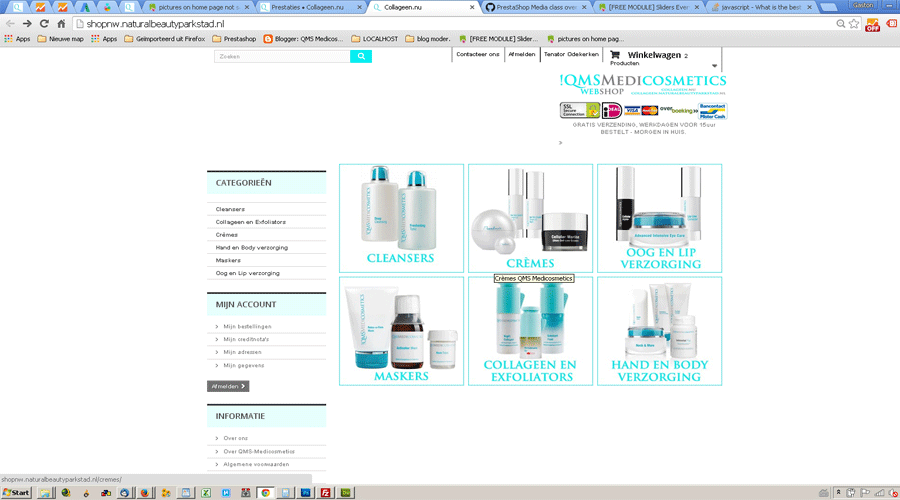The width and height of the screenshot is (900, 500).
Task: Open the Geïmporteerd uit Firefox bookmark folder
Action: click(165, 38)
